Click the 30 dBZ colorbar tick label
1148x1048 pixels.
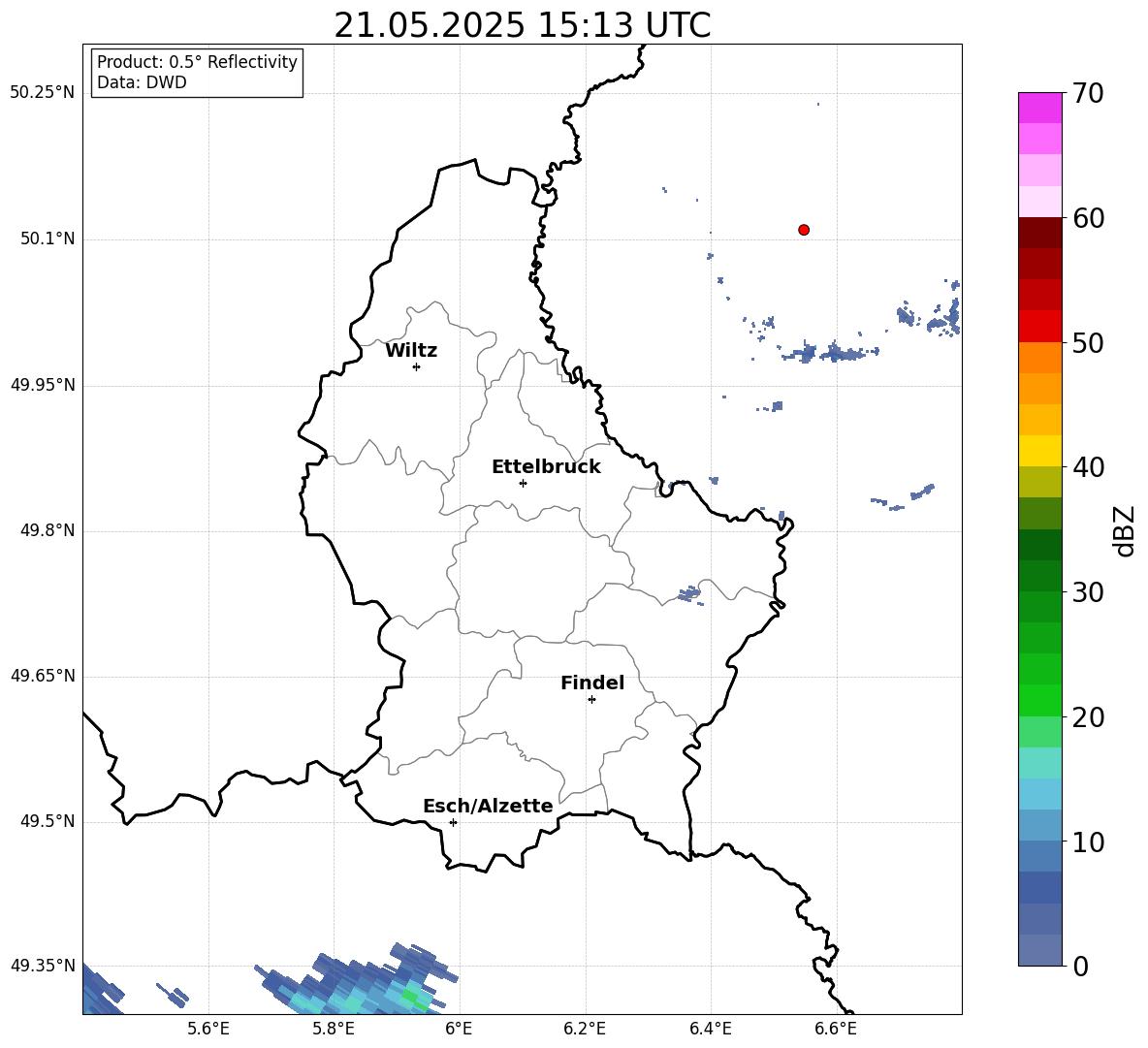click(x=1088, y=592)
